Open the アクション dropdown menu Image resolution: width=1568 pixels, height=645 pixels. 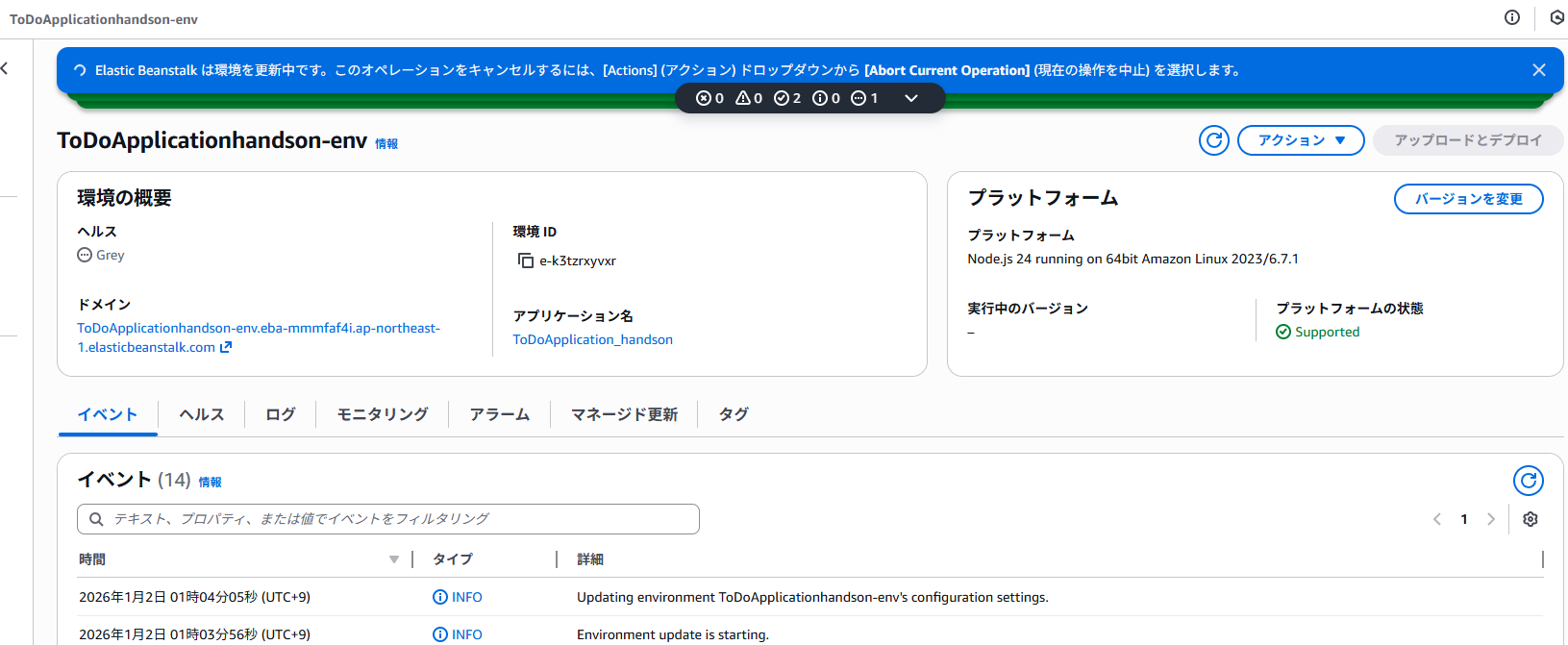(1301, 140)
